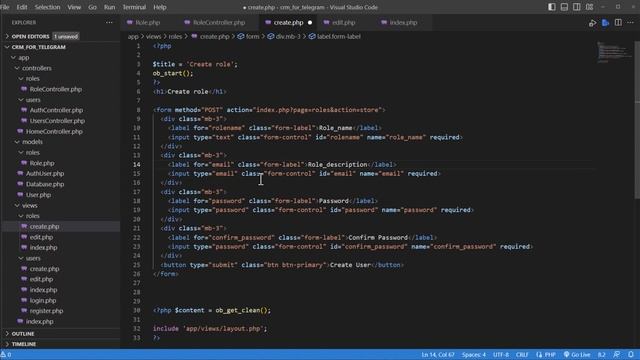The height and width of the screenshot is (360, 640).
Task: Open the Edit menu
Action: [x=22, y=7]
